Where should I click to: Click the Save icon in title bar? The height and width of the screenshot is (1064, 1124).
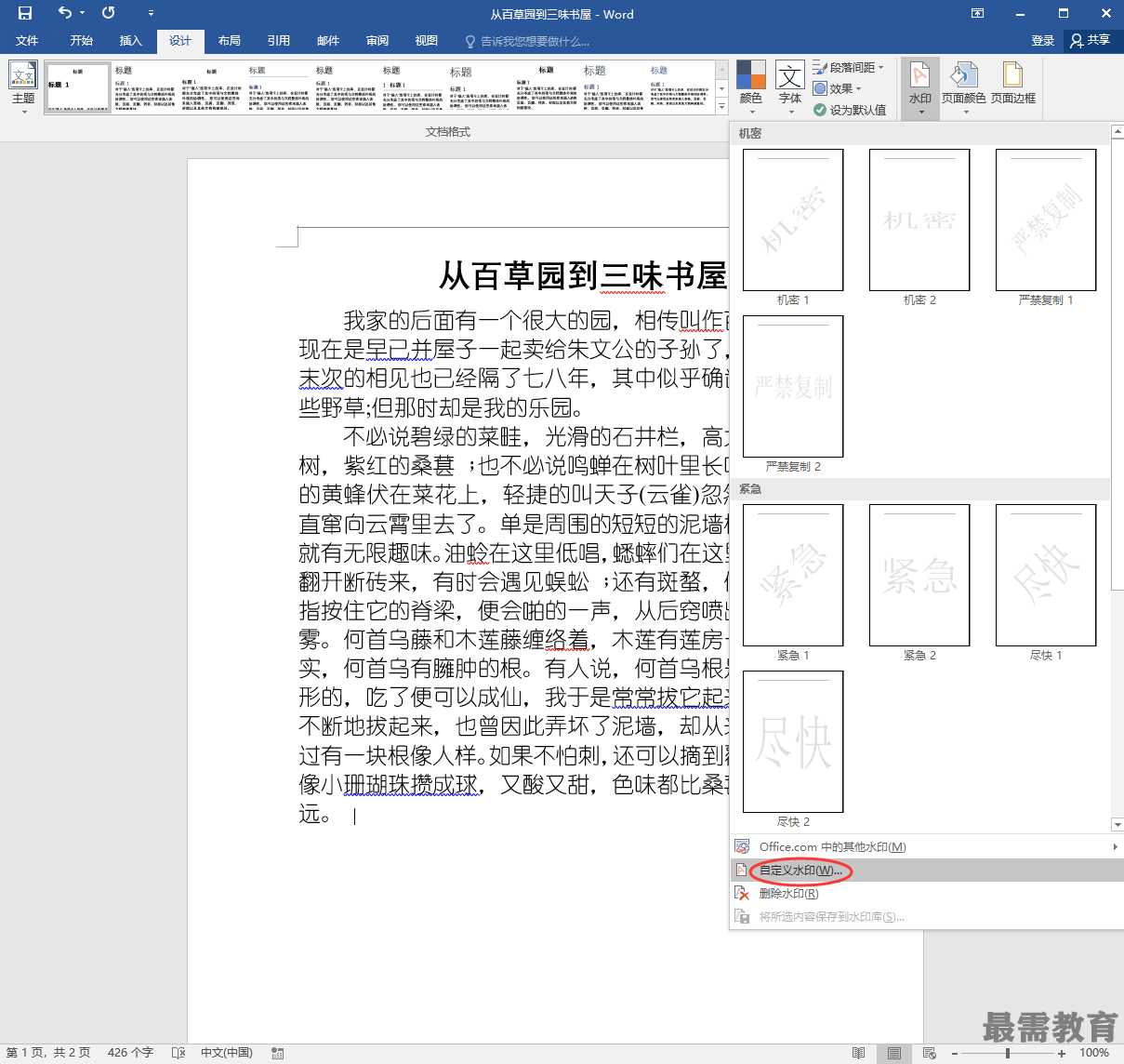pyautogui.click(x=25, y=13)
